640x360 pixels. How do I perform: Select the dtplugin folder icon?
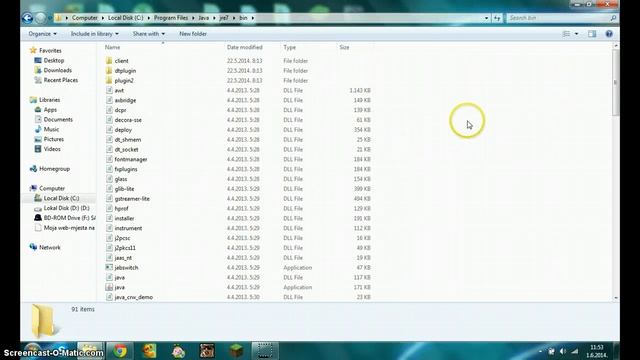(x=109, y=71)
